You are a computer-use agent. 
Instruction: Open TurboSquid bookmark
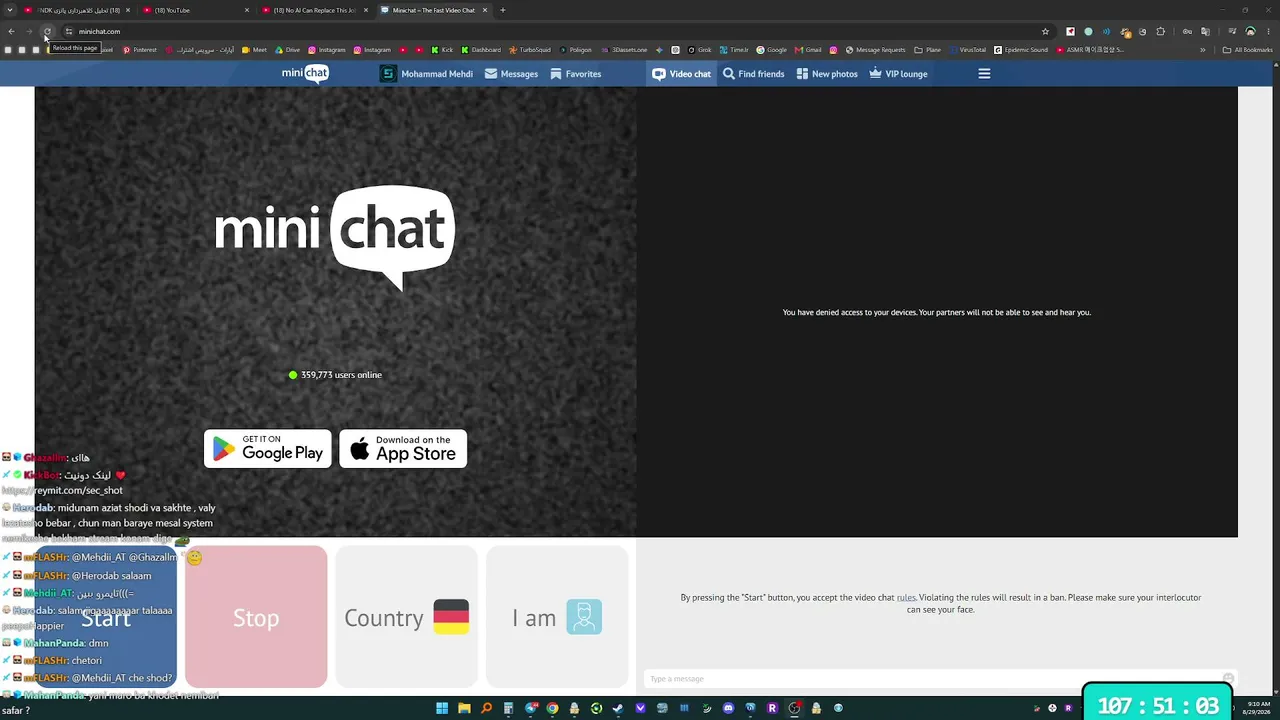tap(530, 50)
